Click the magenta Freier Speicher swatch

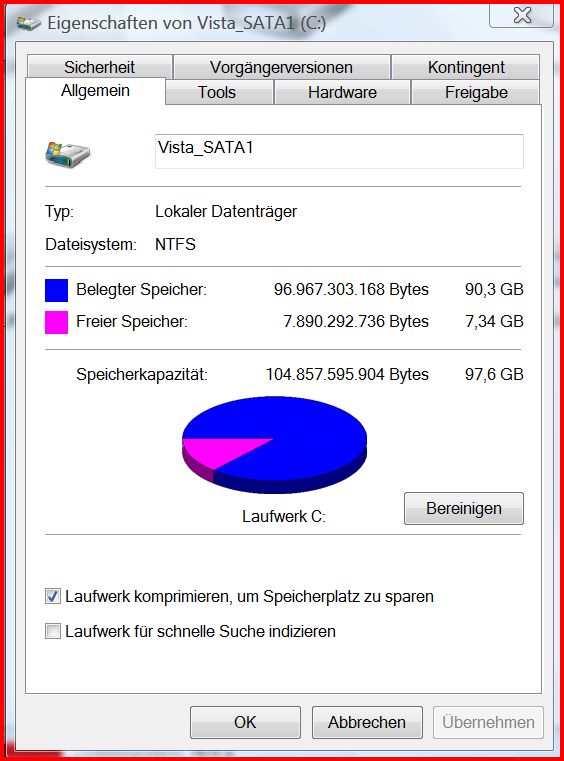(56, 322)
